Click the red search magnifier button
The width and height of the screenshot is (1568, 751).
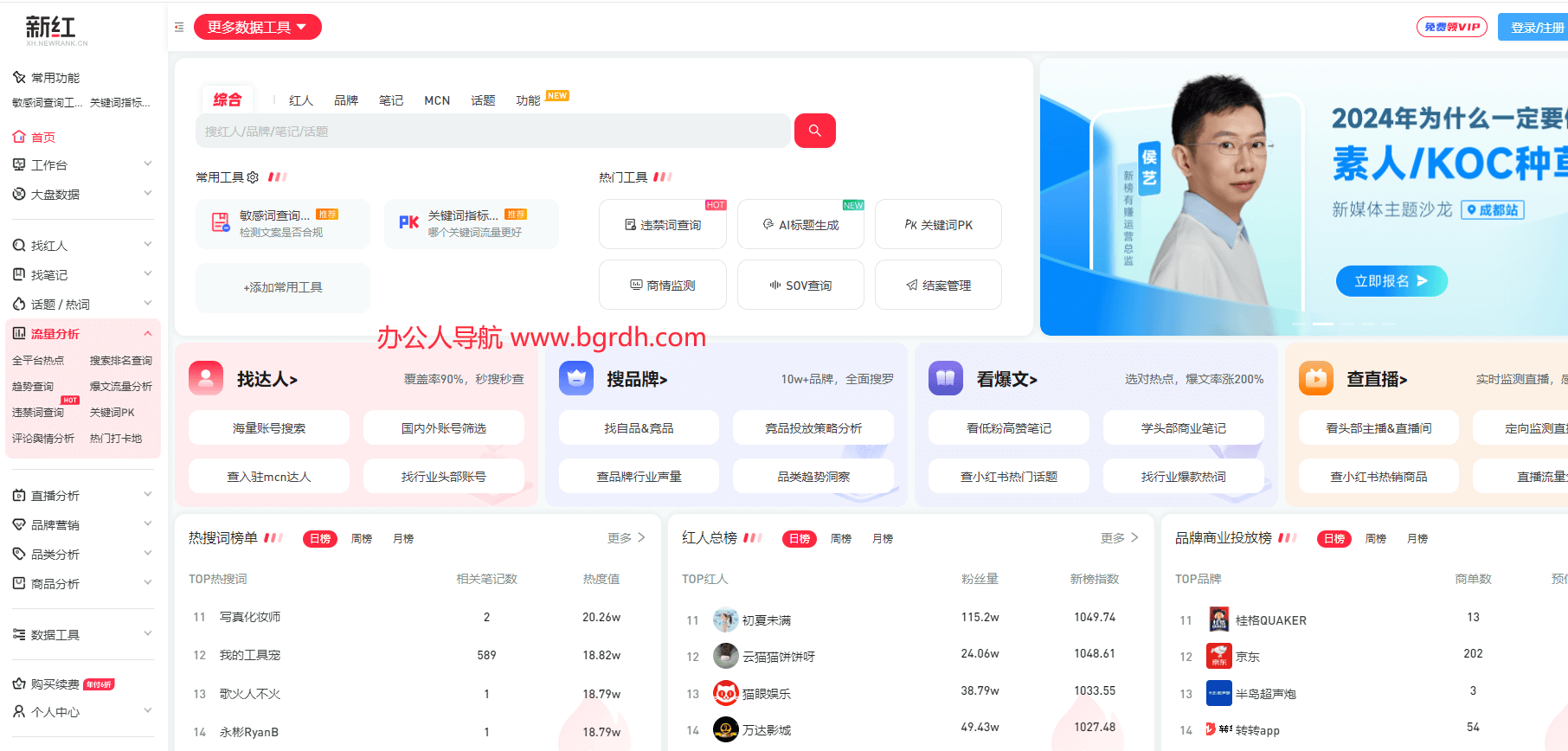coord(814,131)
